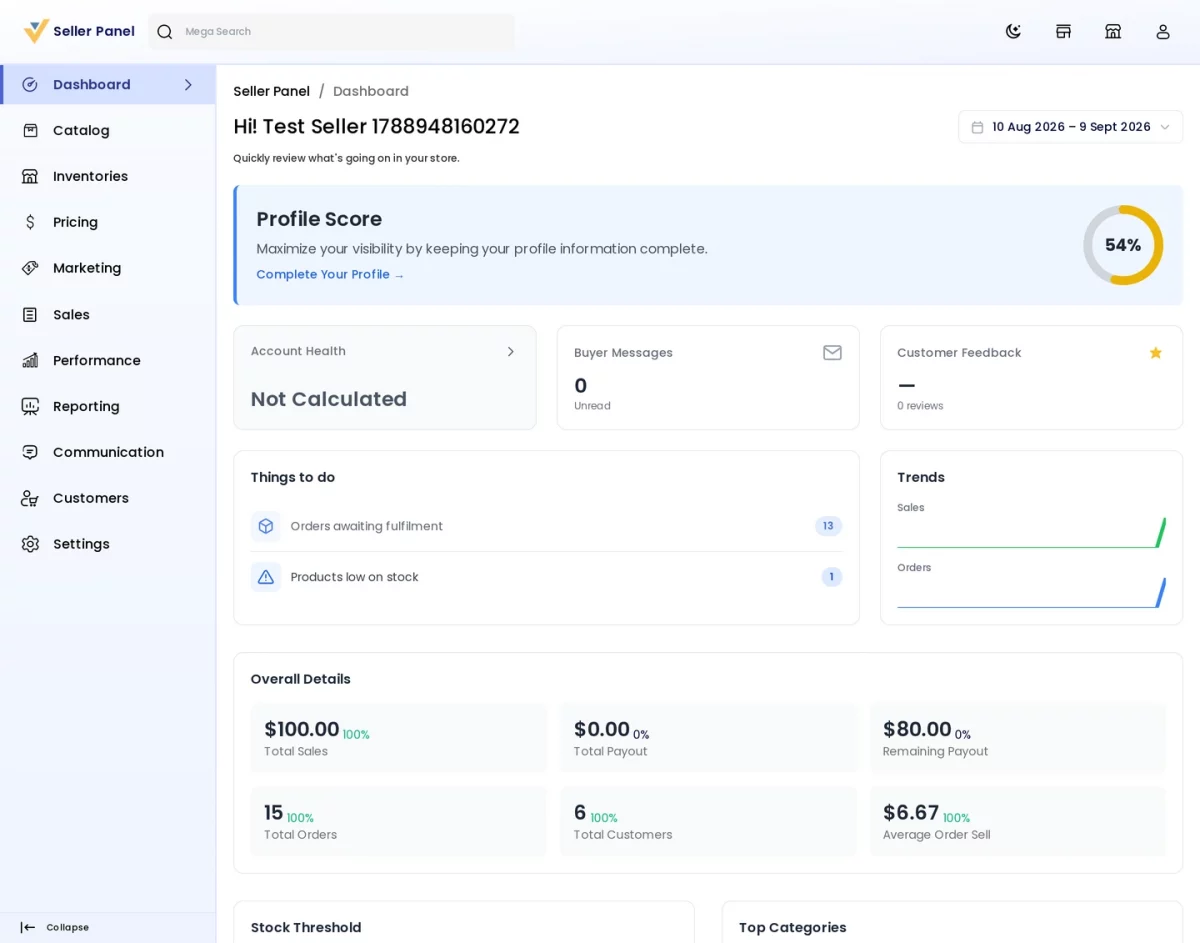Viewport: 1200px width, 943px height.
Task: Click the Orders trend blue line chart
Action: [x=1031, y=592]
